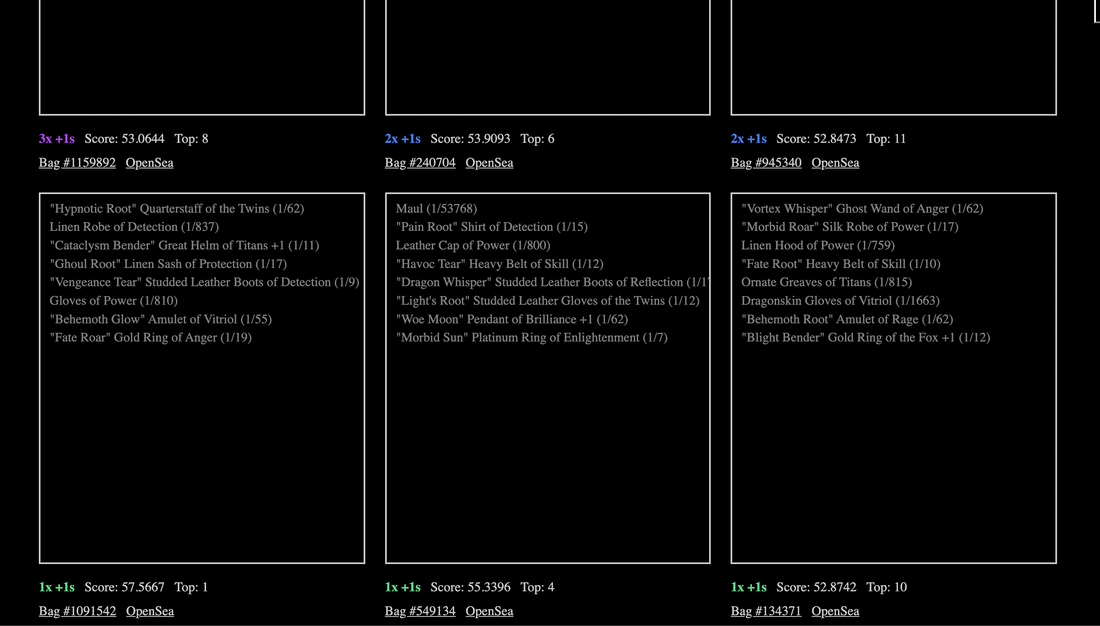Open OpenSea link beside Bag #1159892
Screen dimensions: 1100x626
click(x=149, y=163)
